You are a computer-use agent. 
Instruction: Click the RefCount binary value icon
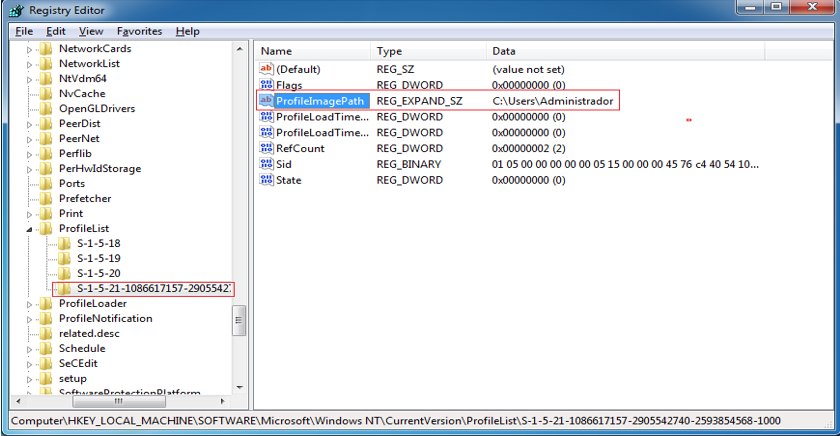coord(266,148)
